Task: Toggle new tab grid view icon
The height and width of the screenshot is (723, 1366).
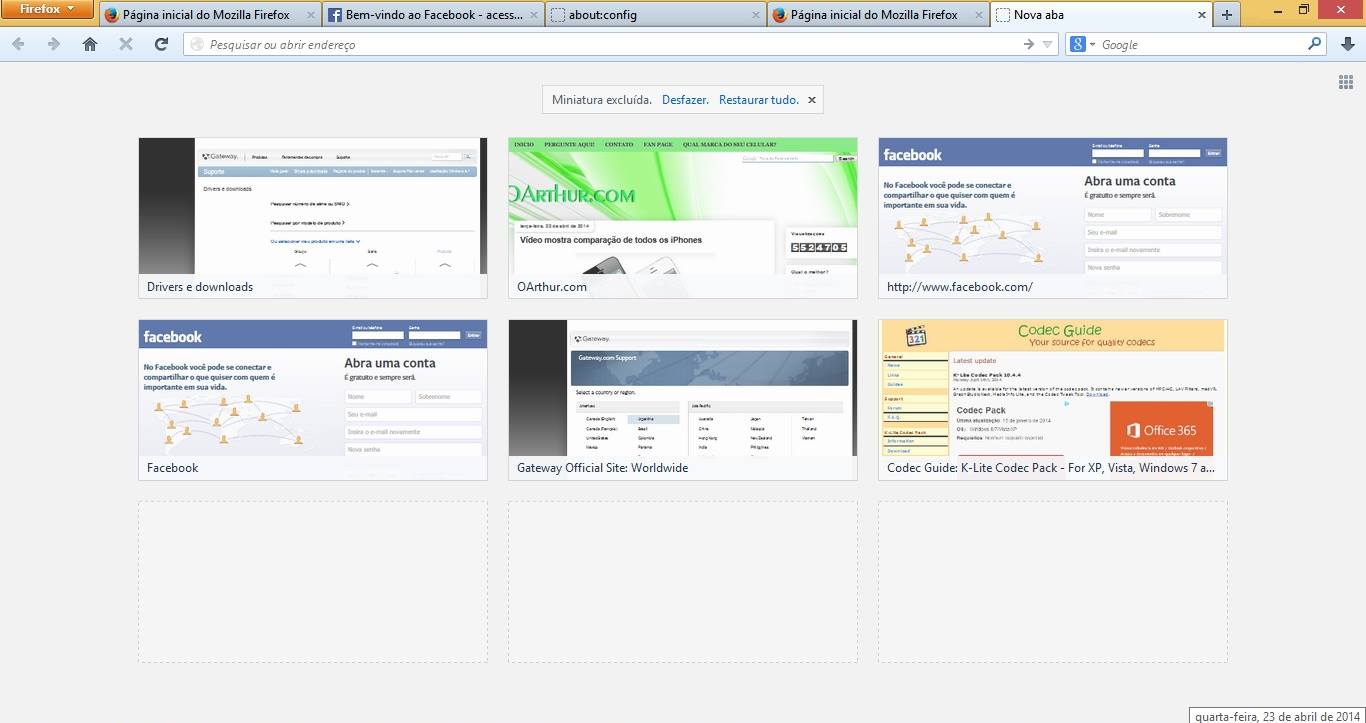Action: [1346, 82]
